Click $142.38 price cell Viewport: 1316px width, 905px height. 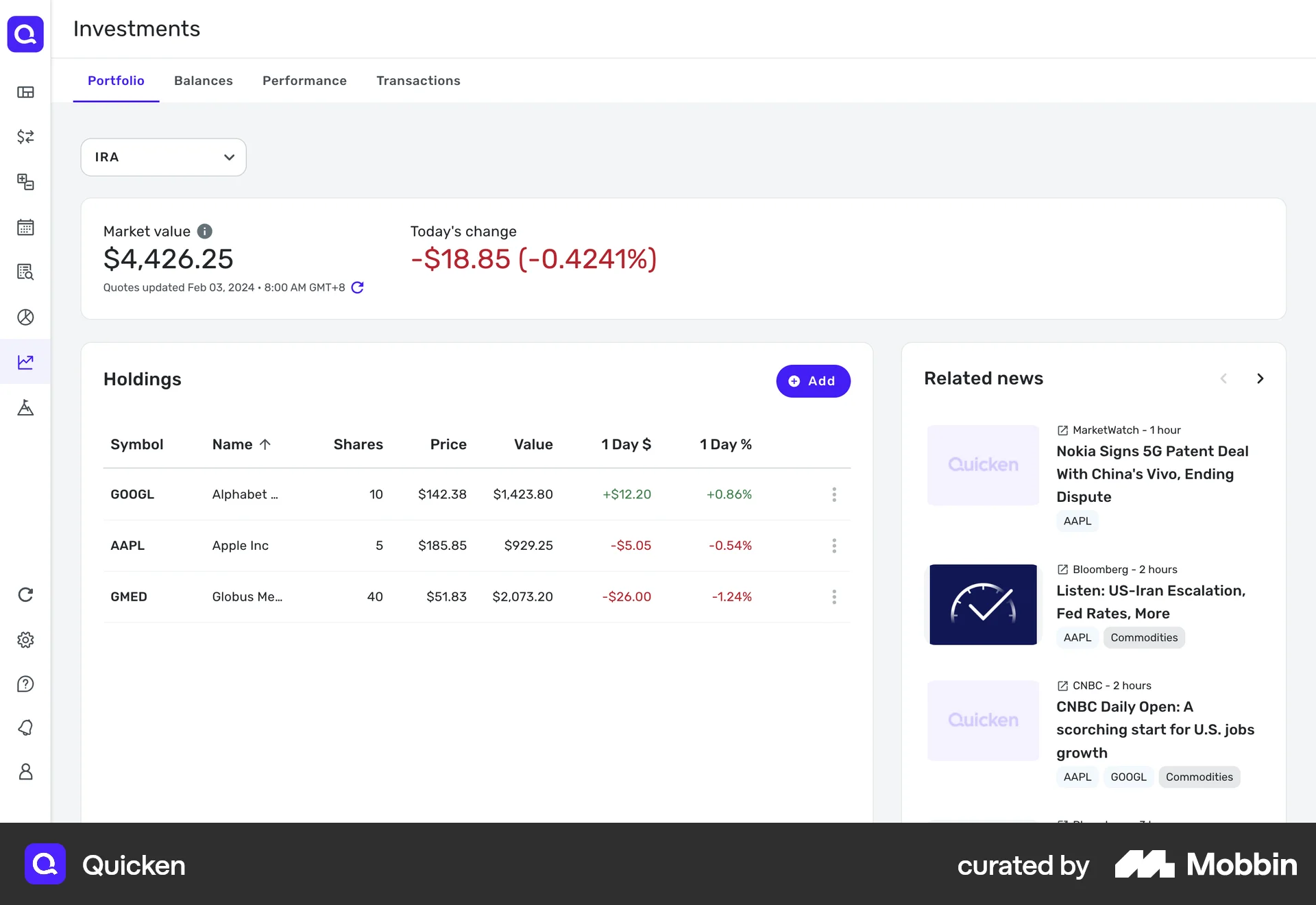[x=442, y=494]
